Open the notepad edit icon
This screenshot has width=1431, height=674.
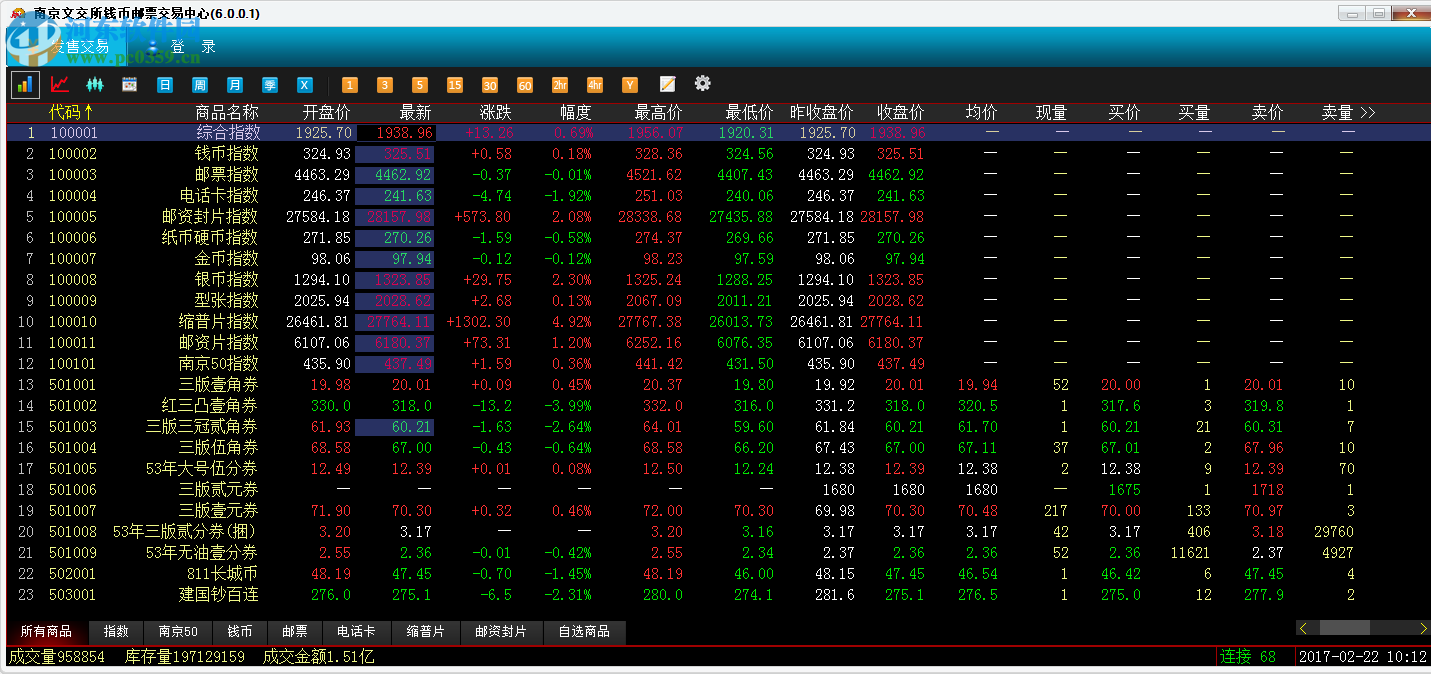667,84
